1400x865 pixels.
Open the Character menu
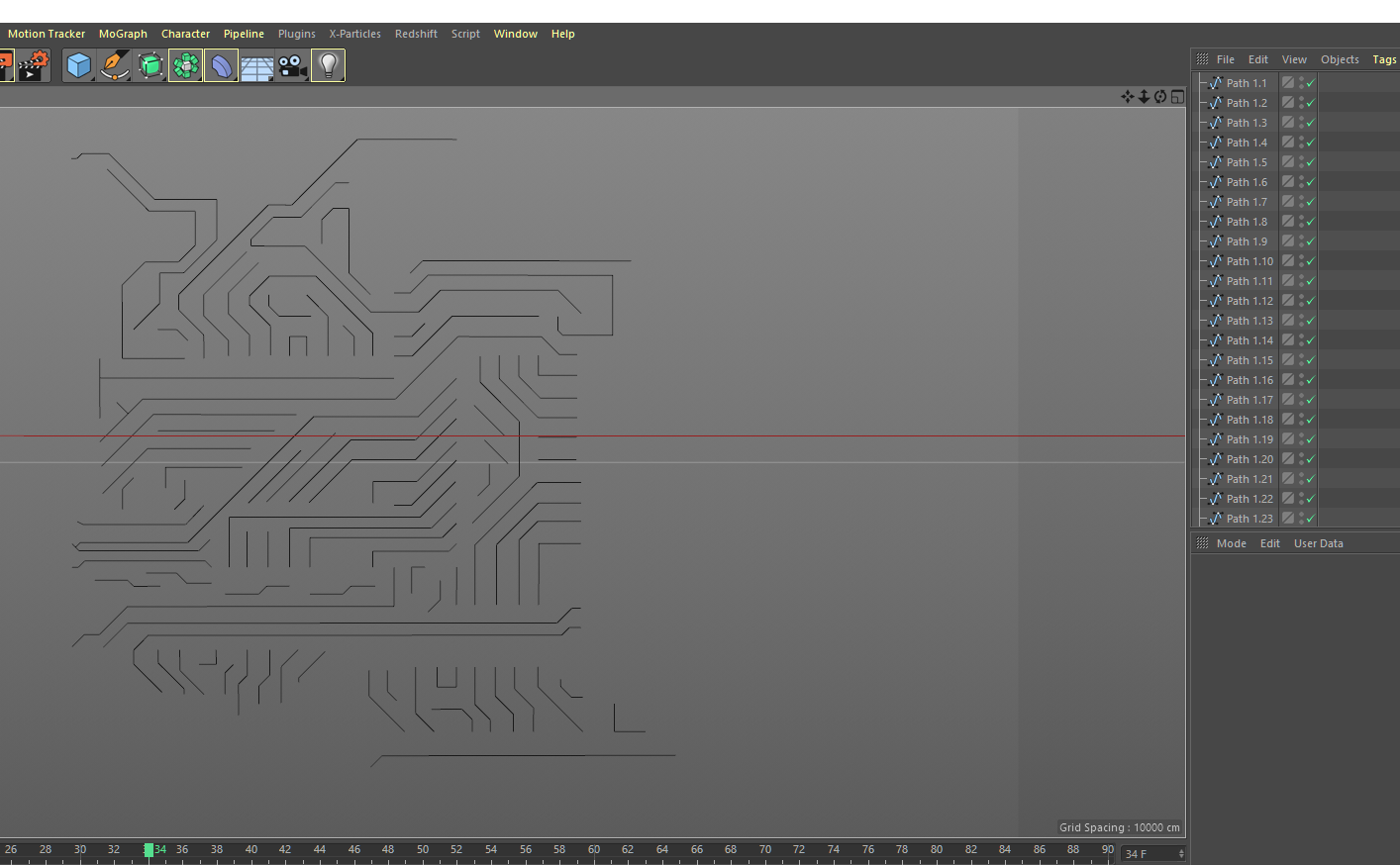tap(185, 34)
